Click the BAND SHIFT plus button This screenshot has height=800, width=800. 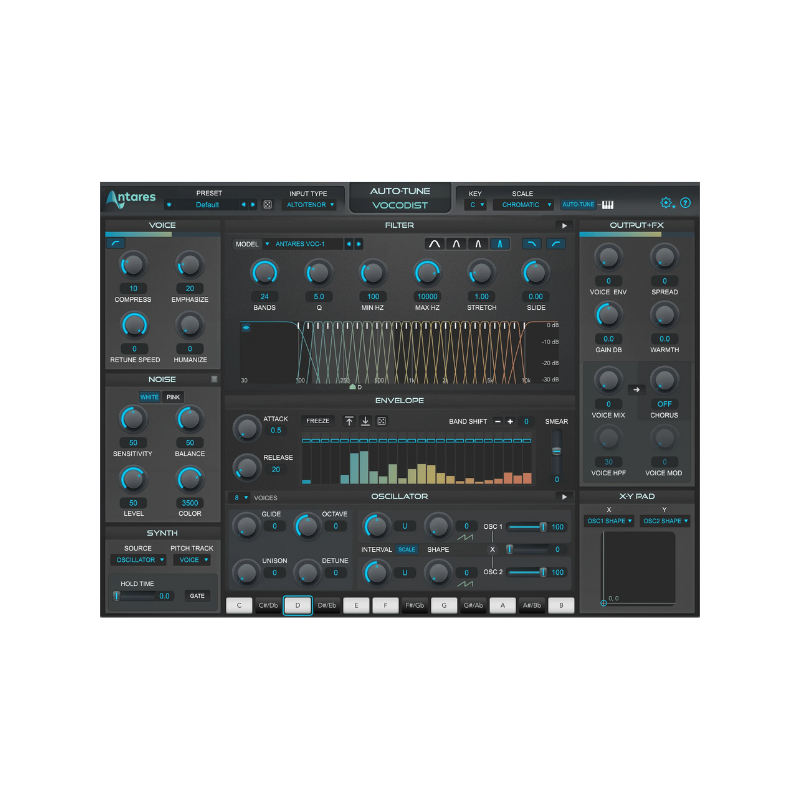510,421
